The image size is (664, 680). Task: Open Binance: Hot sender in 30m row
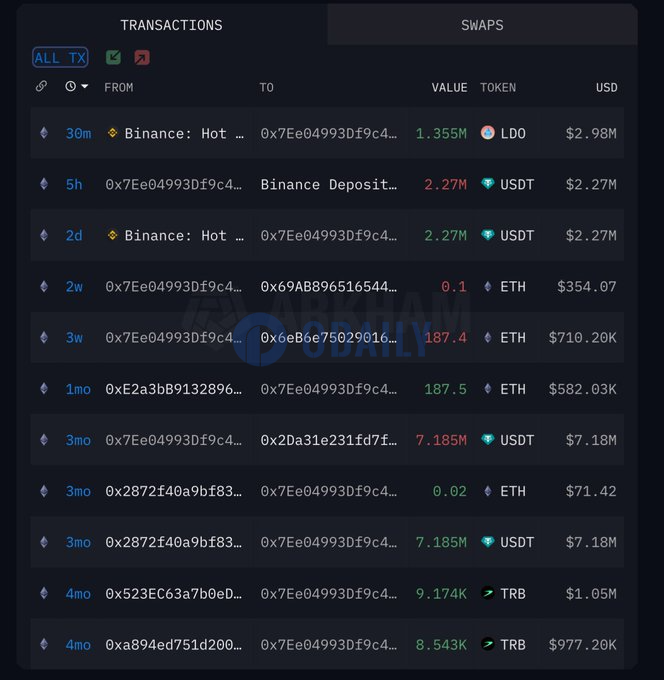tap(184, 133)
